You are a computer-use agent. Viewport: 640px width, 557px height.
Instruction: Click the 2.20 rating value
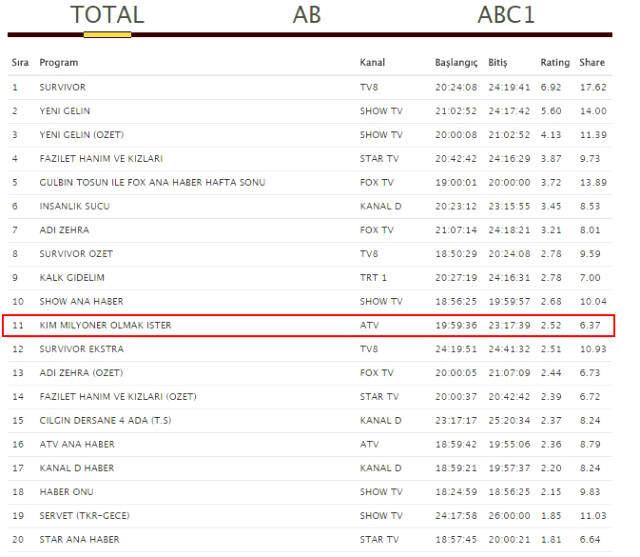(551, 468)
